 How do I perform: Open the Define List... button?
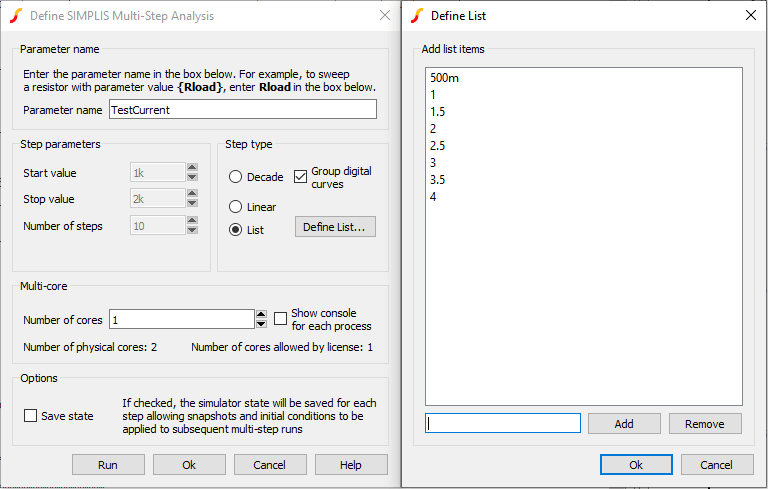click(336, 227)
